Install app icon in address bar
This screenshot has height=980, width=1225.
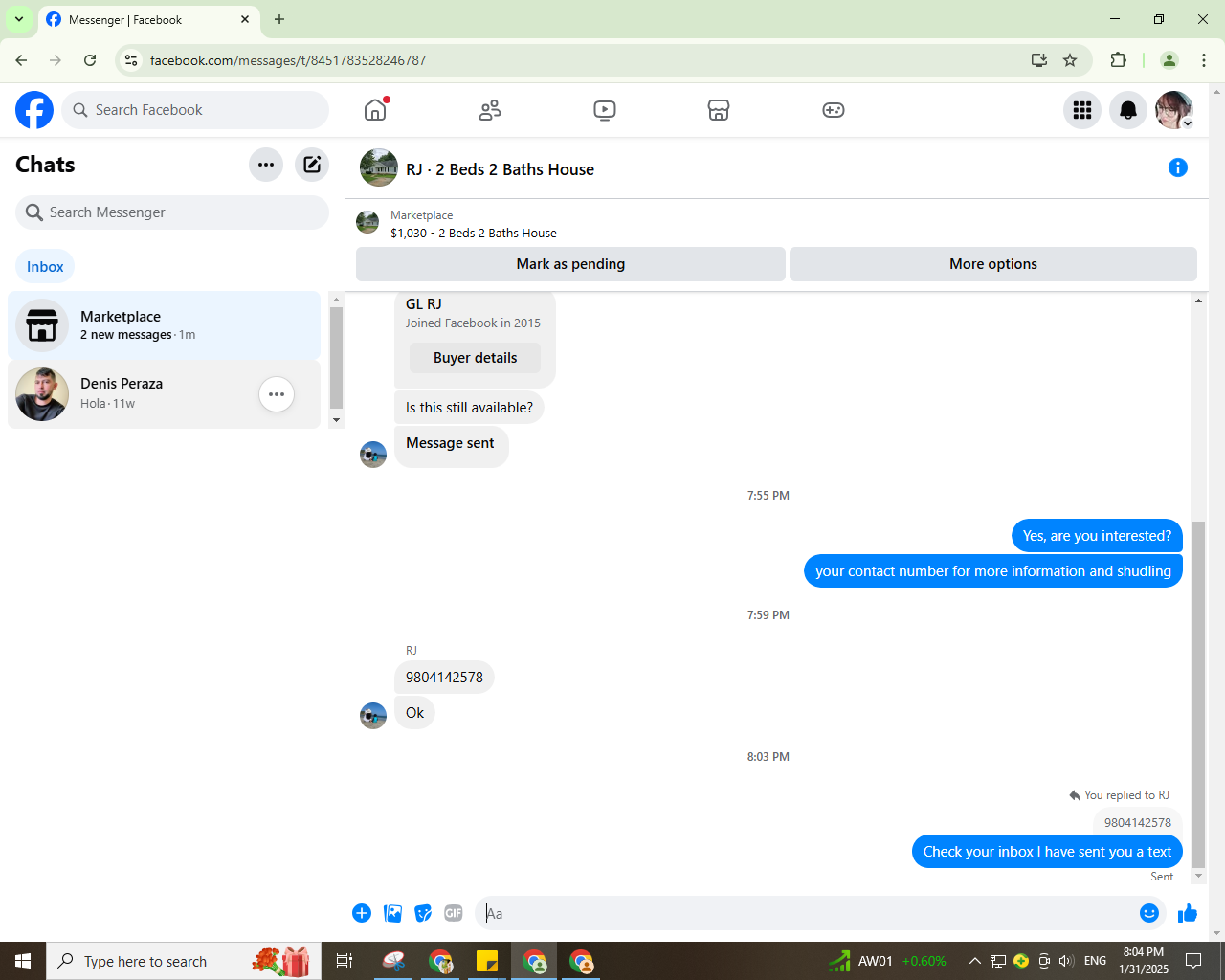pyautogui.click(x=1039, y=60)
